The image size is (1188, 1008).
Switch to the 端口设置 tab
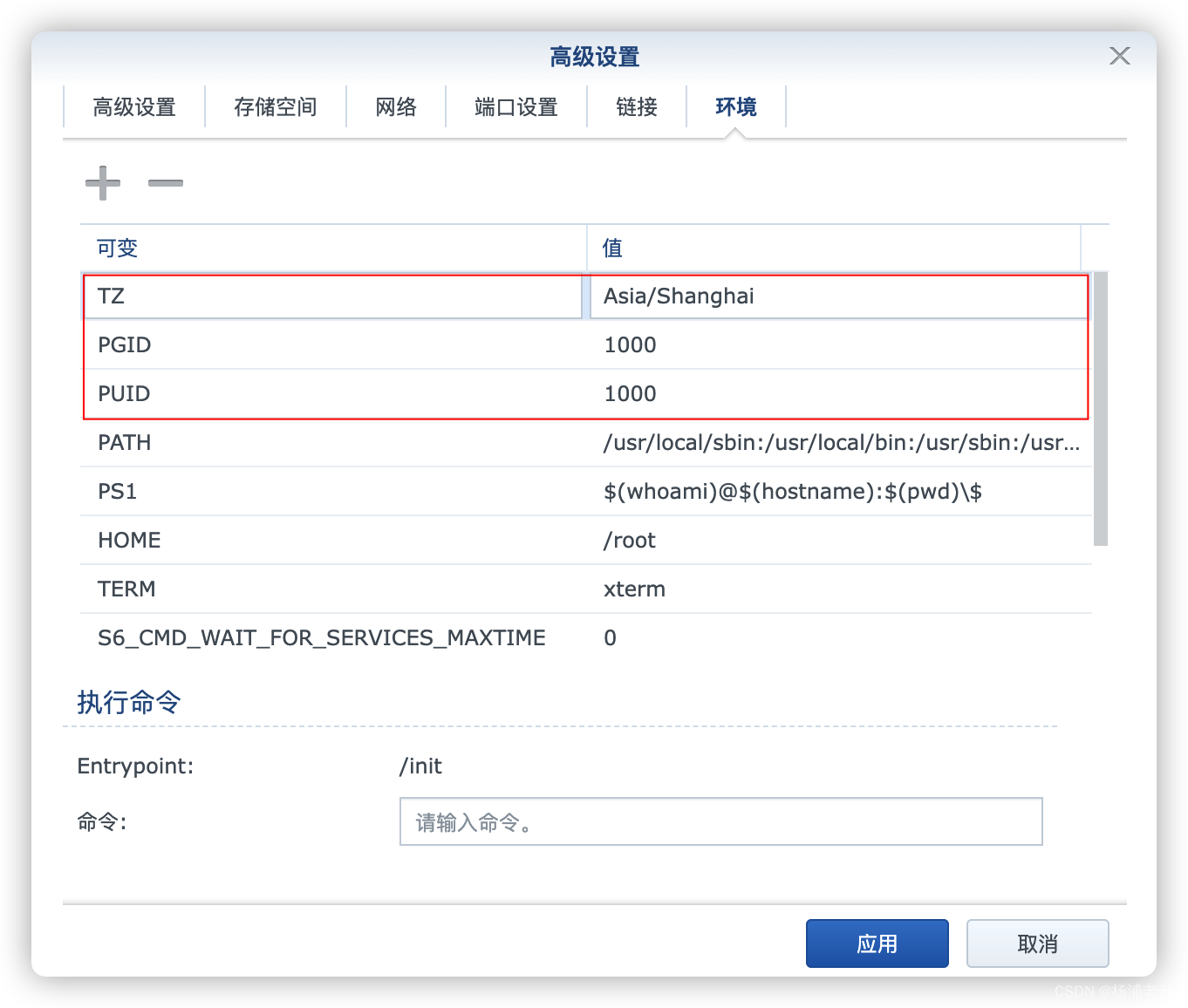[515, 106]
